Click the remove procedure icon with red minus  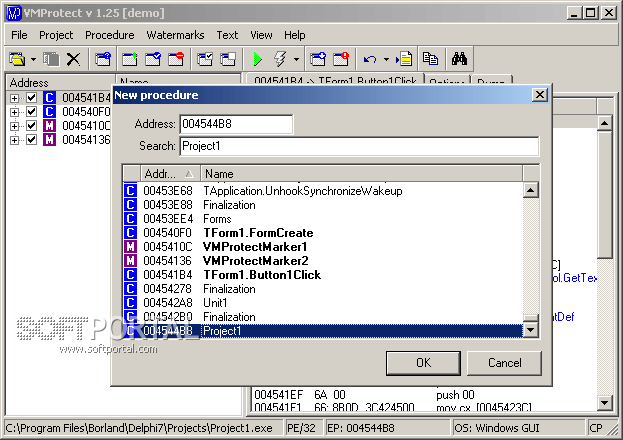[x=176, y=59]
